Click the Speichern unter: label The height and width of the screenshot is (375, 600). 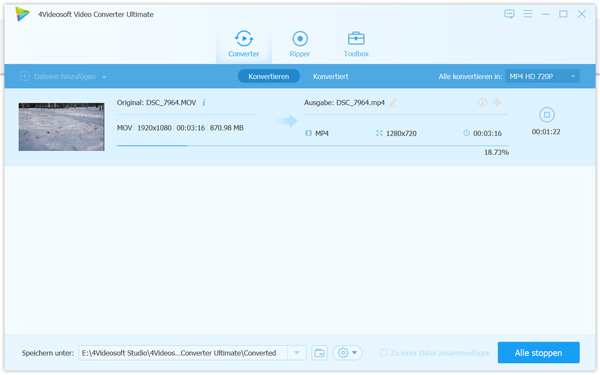(x=48, y=353)
